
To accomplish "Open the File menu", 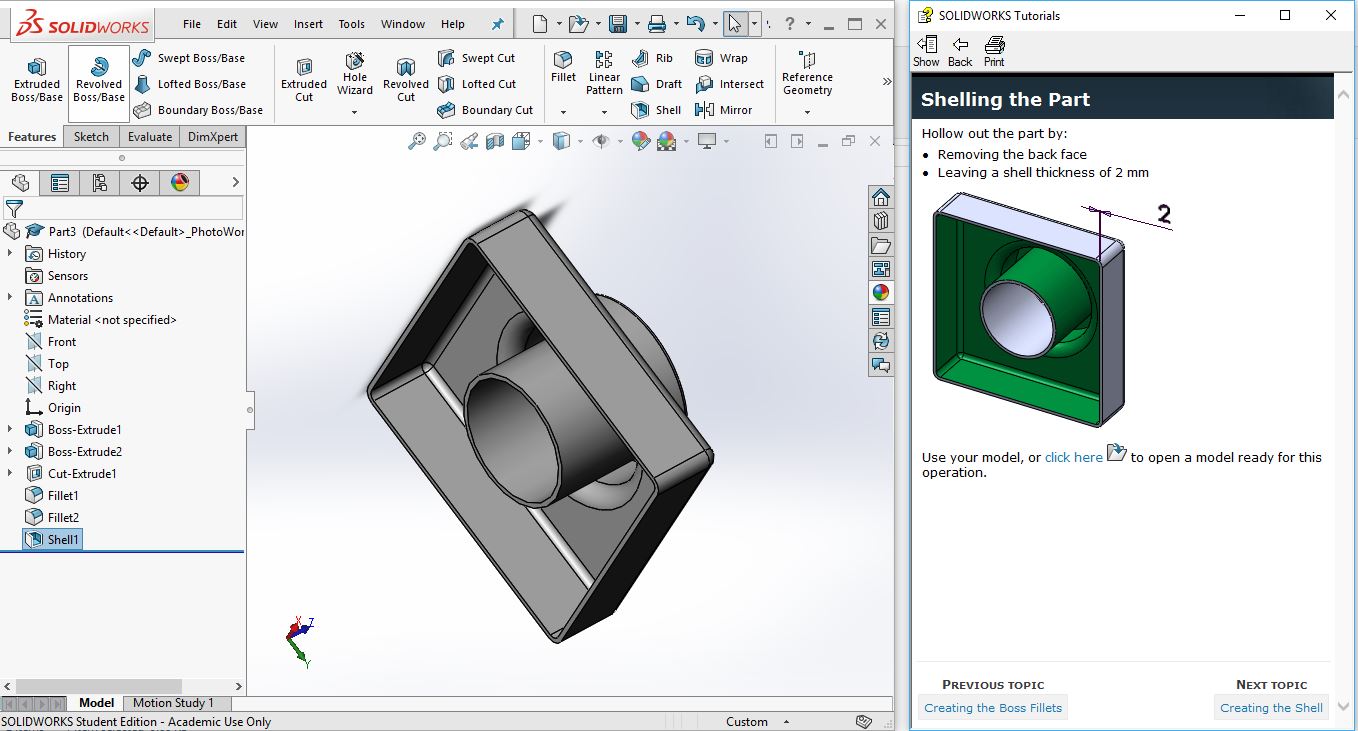I will tap(192, 24).
